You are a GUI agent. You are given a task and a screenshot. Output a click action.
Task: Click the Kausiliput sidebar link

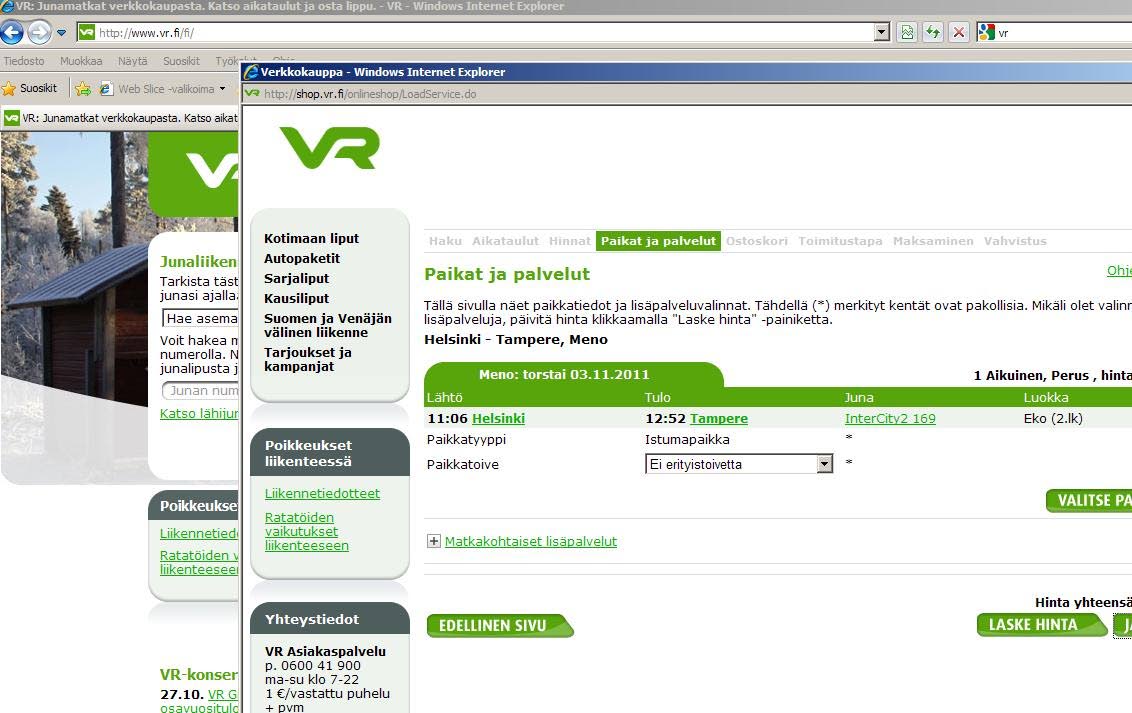296,298
